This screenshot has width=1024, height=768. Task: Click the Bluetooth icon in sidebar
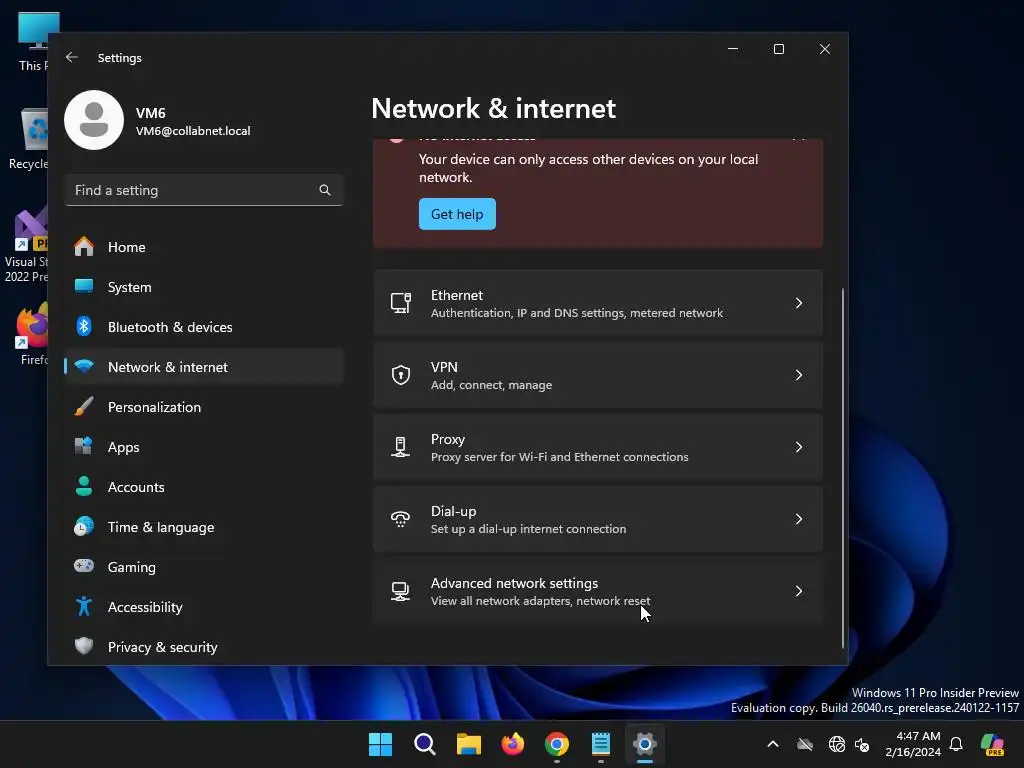coord(84,327)
